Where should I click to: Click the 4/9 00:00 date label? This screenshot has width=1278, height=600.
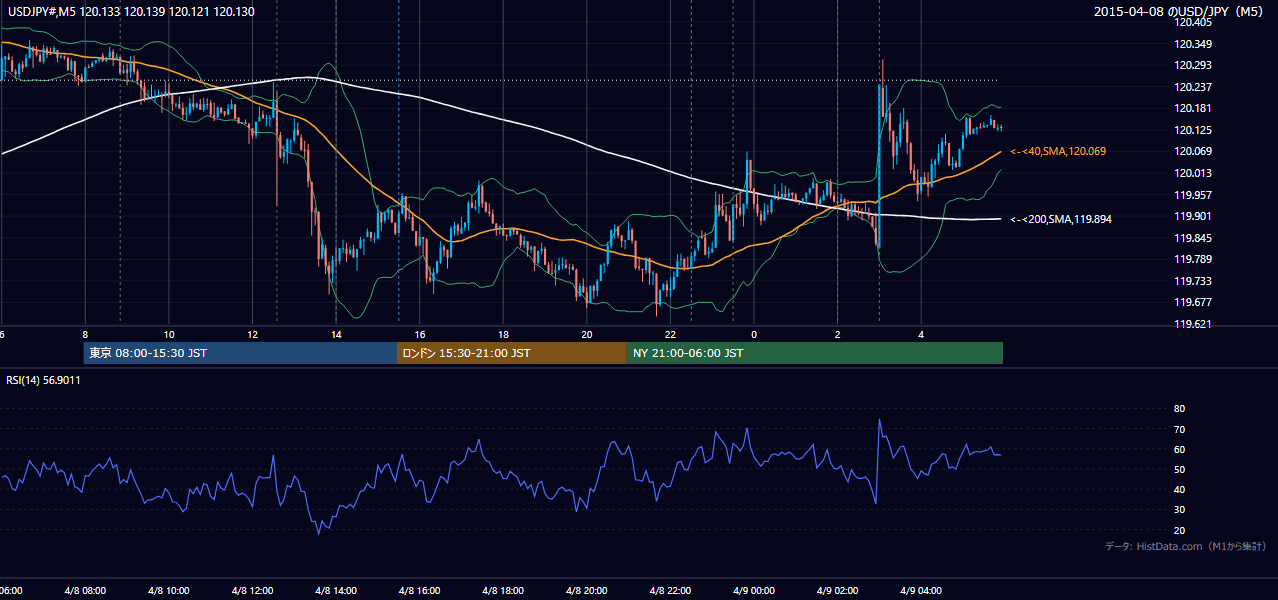coord(753,591)
